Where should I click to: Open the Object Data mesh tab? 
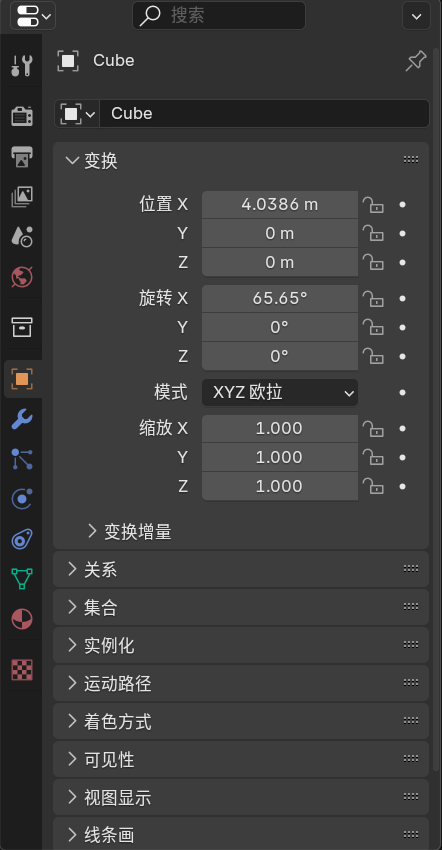pyautogui.click(x=22, y=578)
